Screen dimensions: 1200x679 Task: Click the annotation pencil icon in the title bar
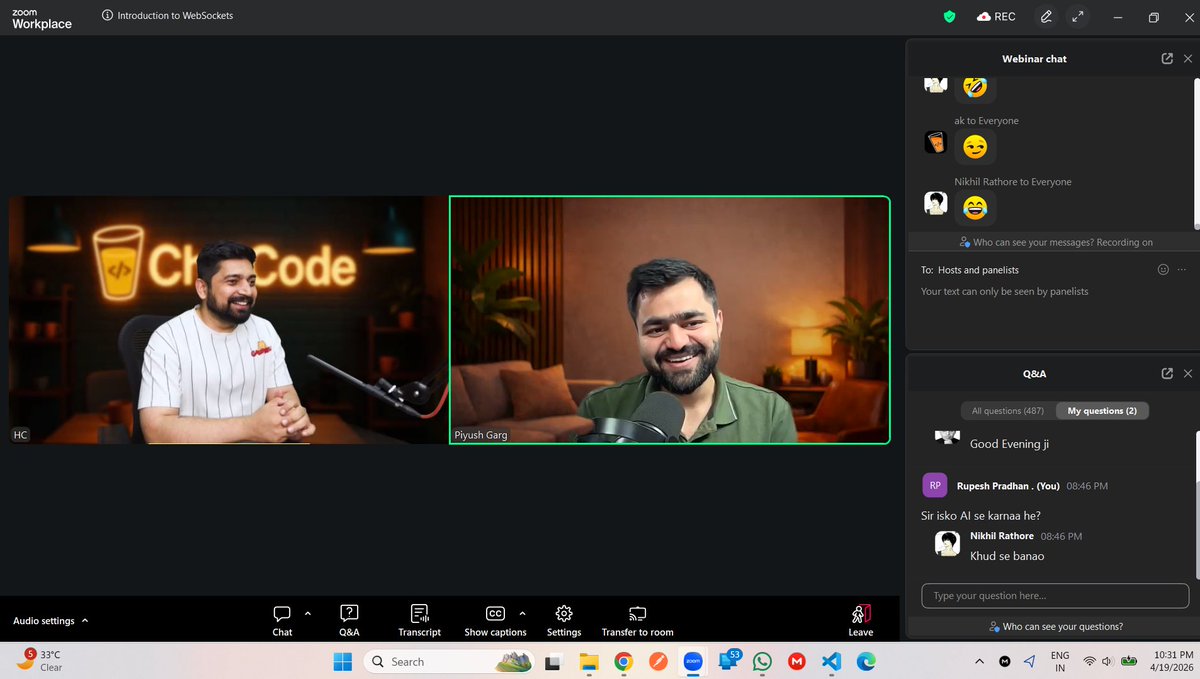tap(1045, 16)
